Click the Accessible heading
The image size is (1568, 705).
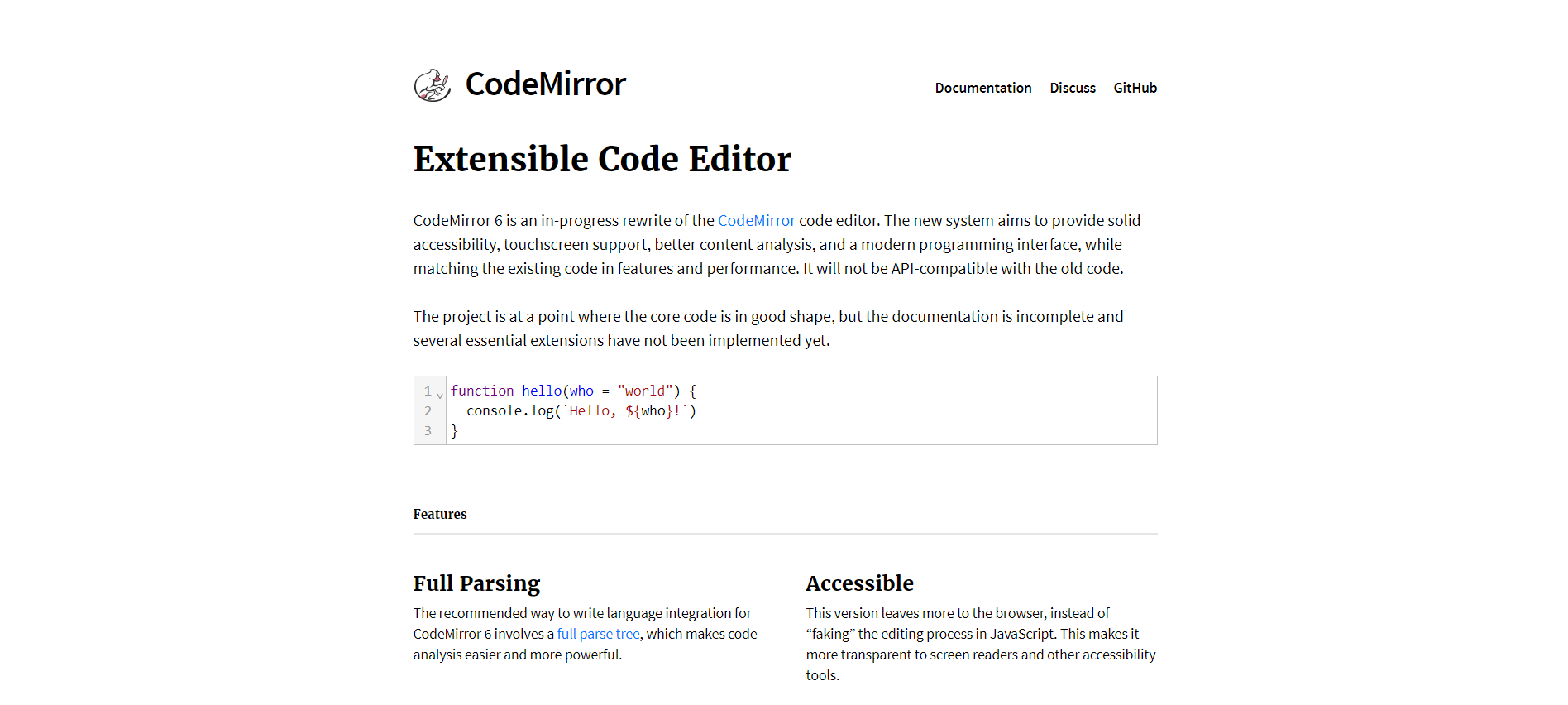coord(859,583)
